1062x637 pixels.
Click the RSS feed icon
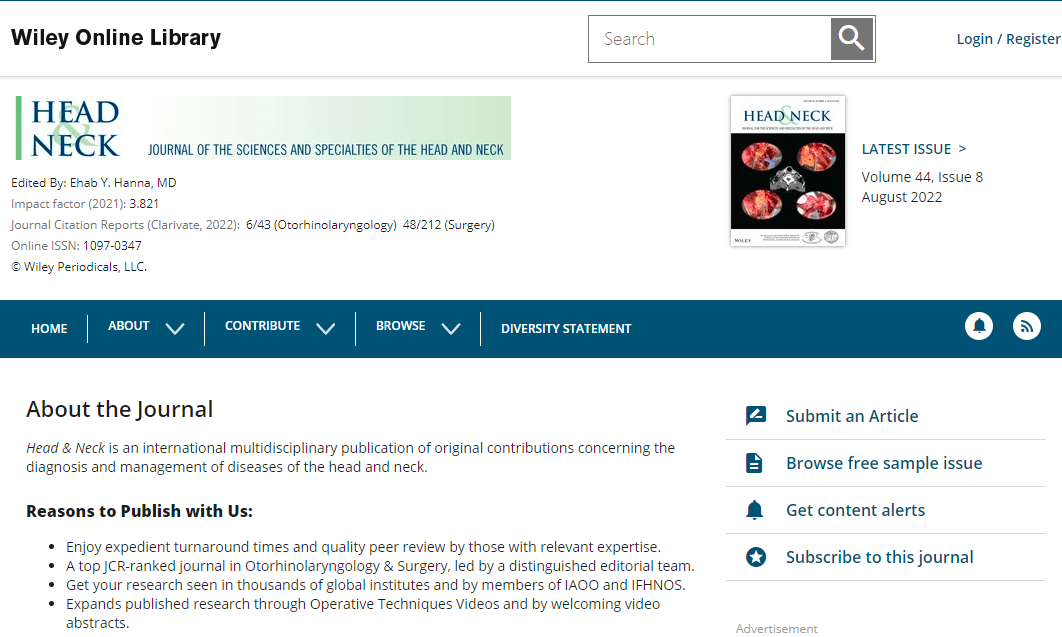[x=1027, y=326]
